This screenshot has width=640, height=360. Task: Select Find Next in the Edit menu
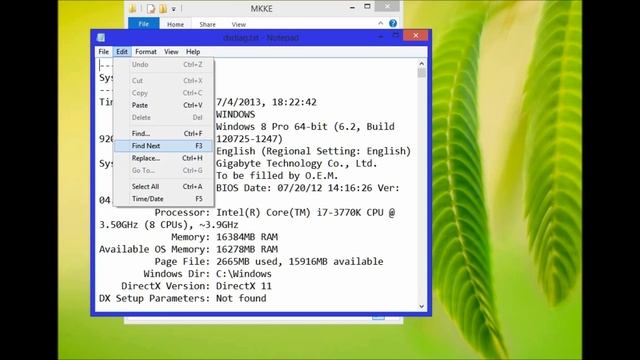[x=164, y=146]
